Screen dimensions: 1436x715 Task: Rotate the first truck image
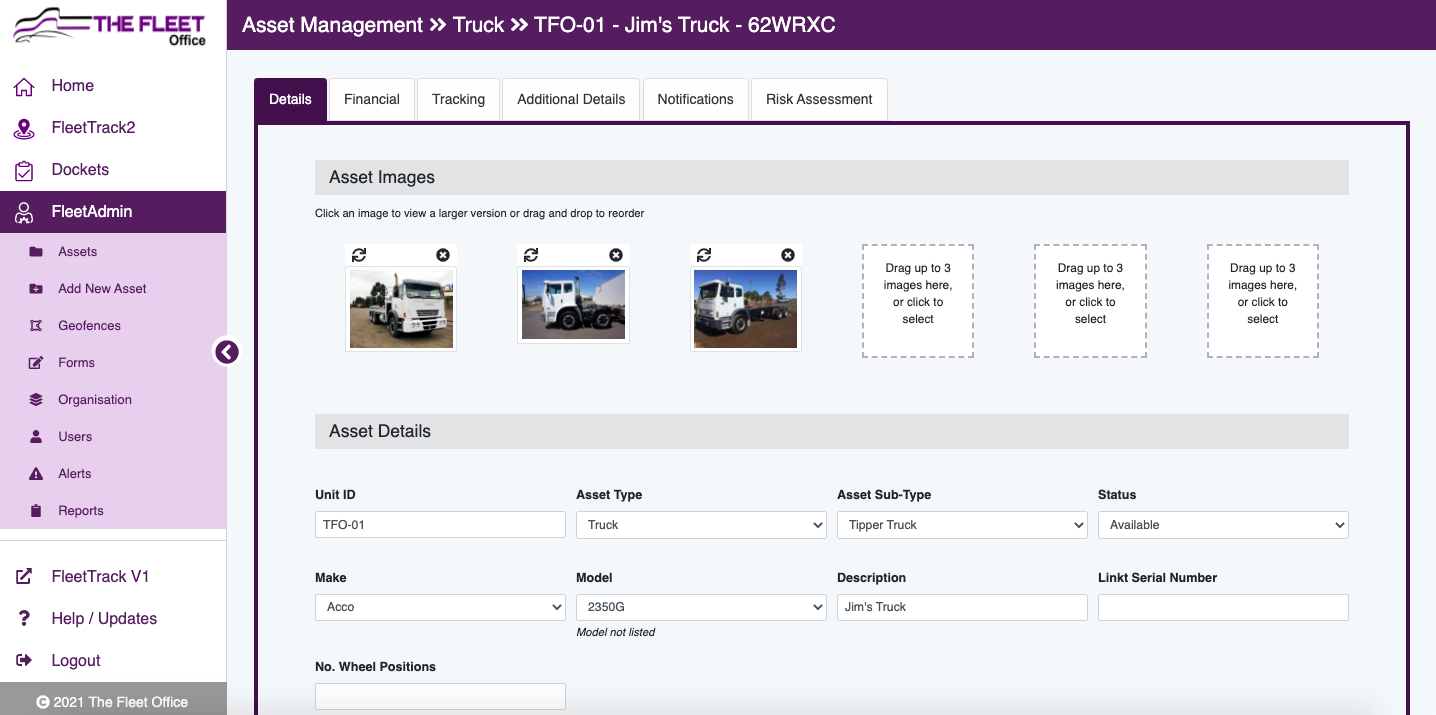click(x=360, y=255)
